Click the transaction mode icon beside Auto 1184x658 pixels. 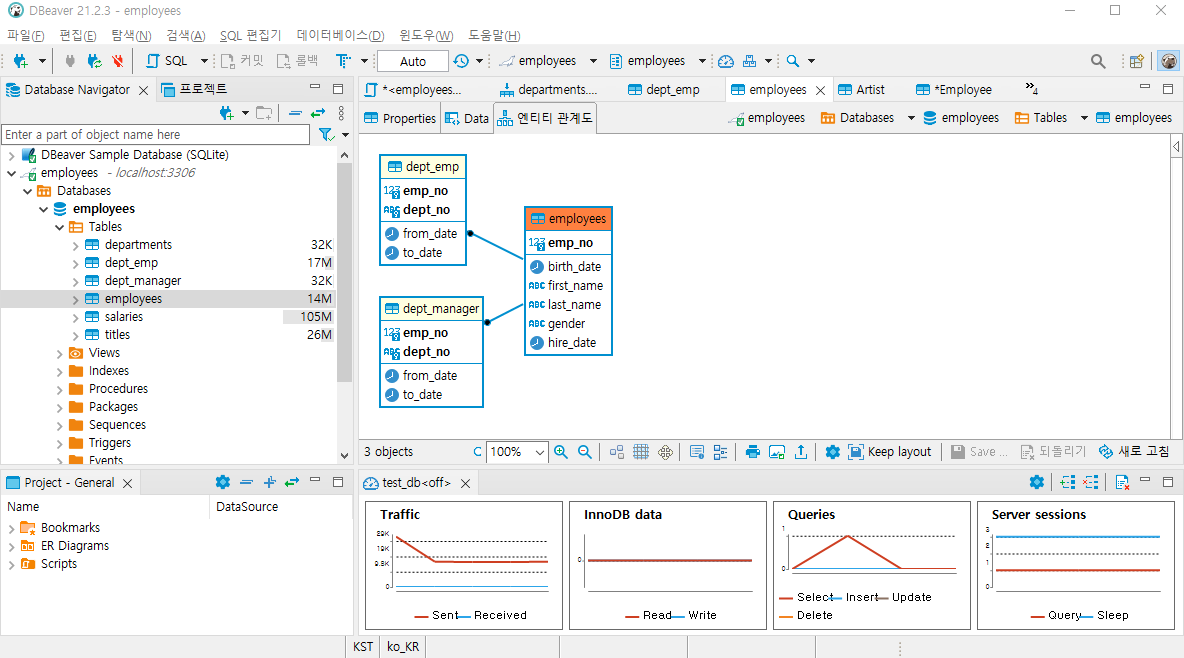(343, 61)
